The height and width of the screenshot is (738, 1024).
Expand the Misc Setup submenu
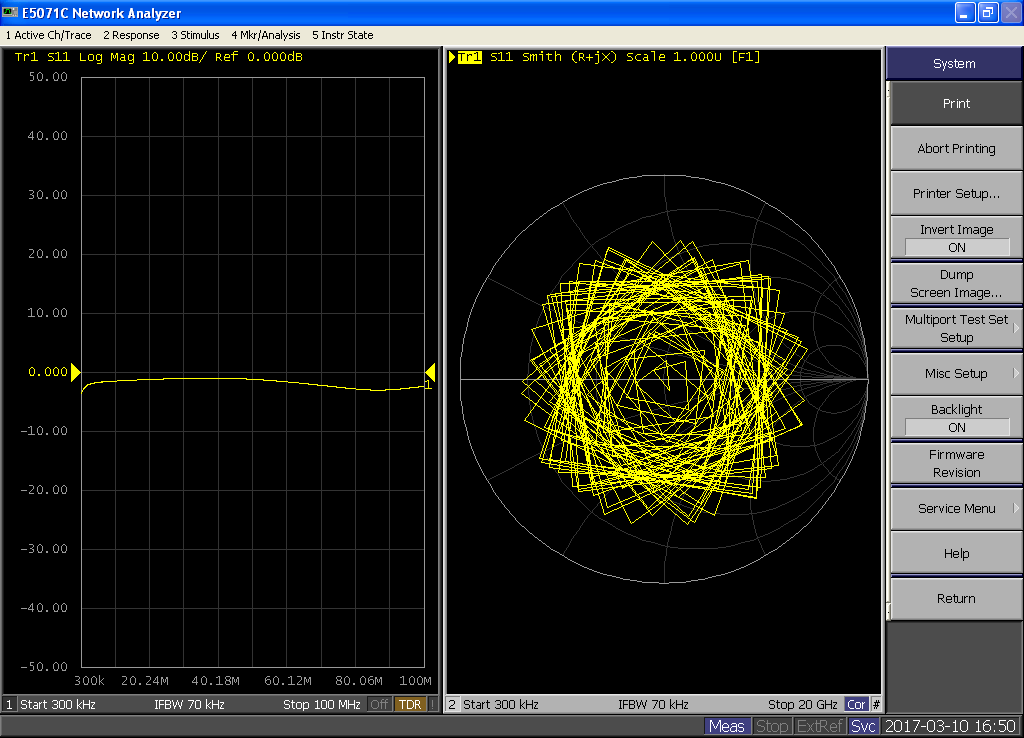(956, 373)
